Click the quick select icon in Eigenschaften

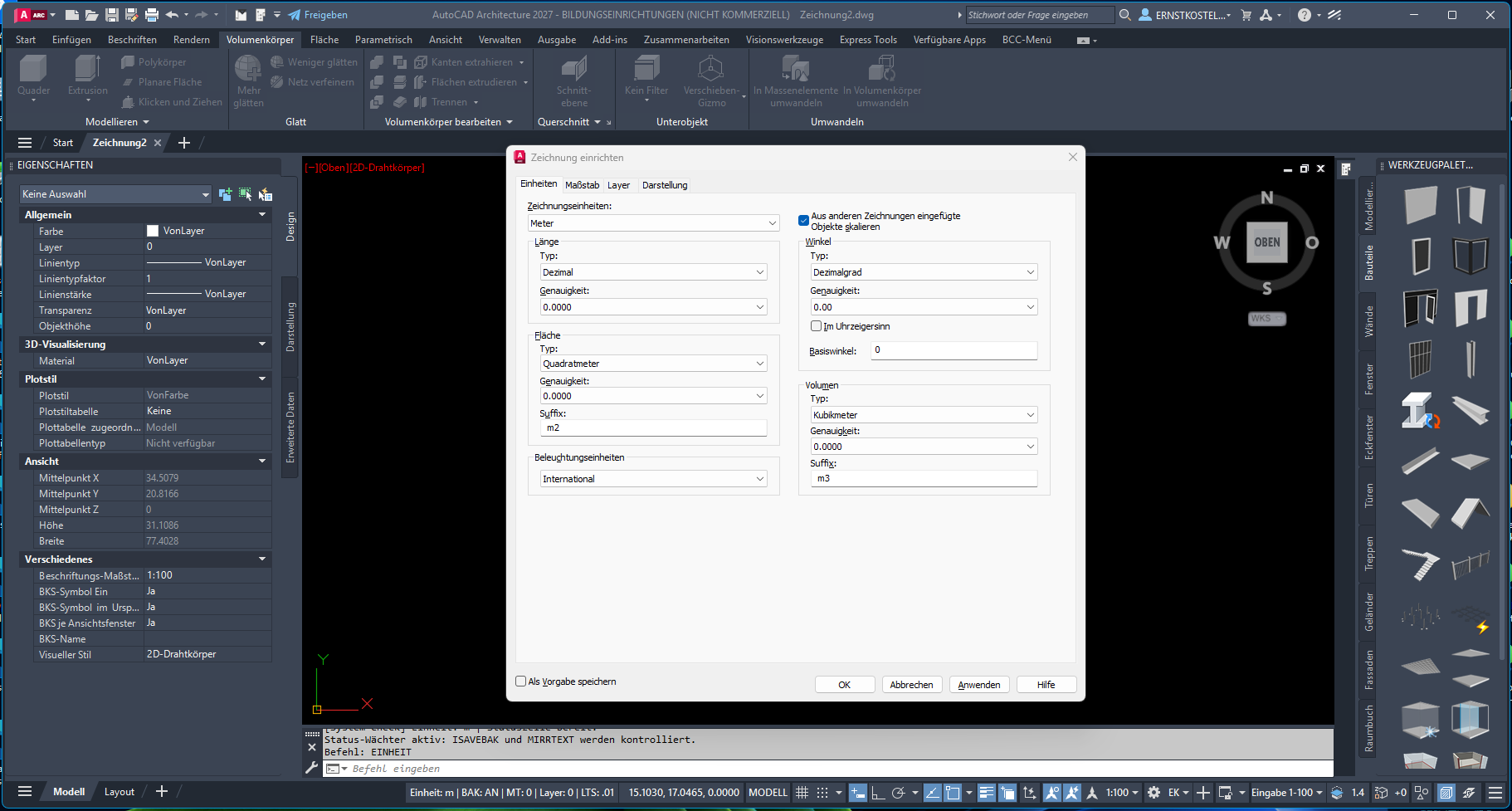(265, 194)
